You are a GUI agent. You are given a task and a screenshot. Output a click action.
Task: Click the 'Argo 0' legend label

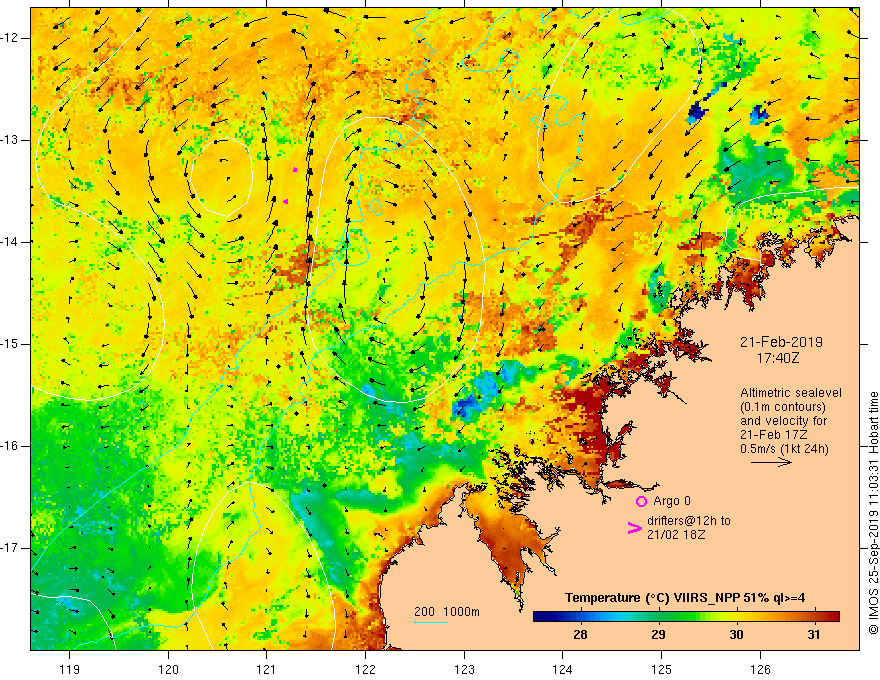click(x=672, y=501)
